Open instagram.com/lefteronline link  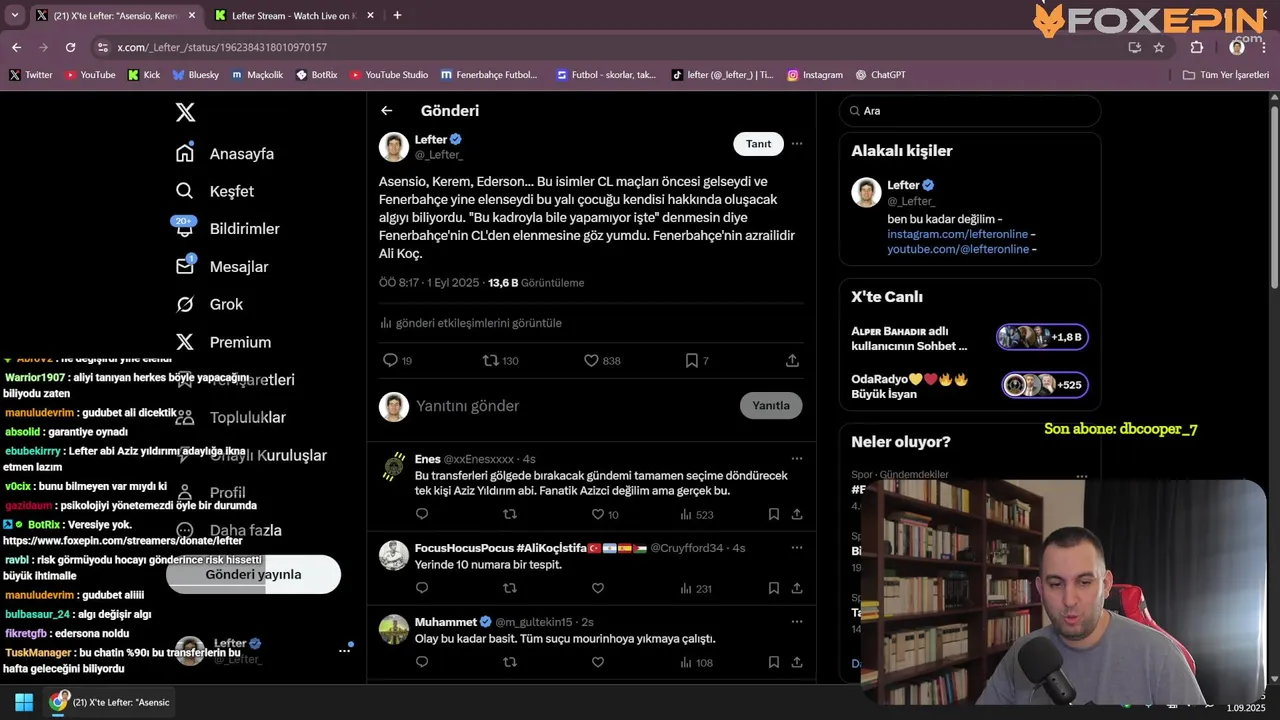pos(957,234)
